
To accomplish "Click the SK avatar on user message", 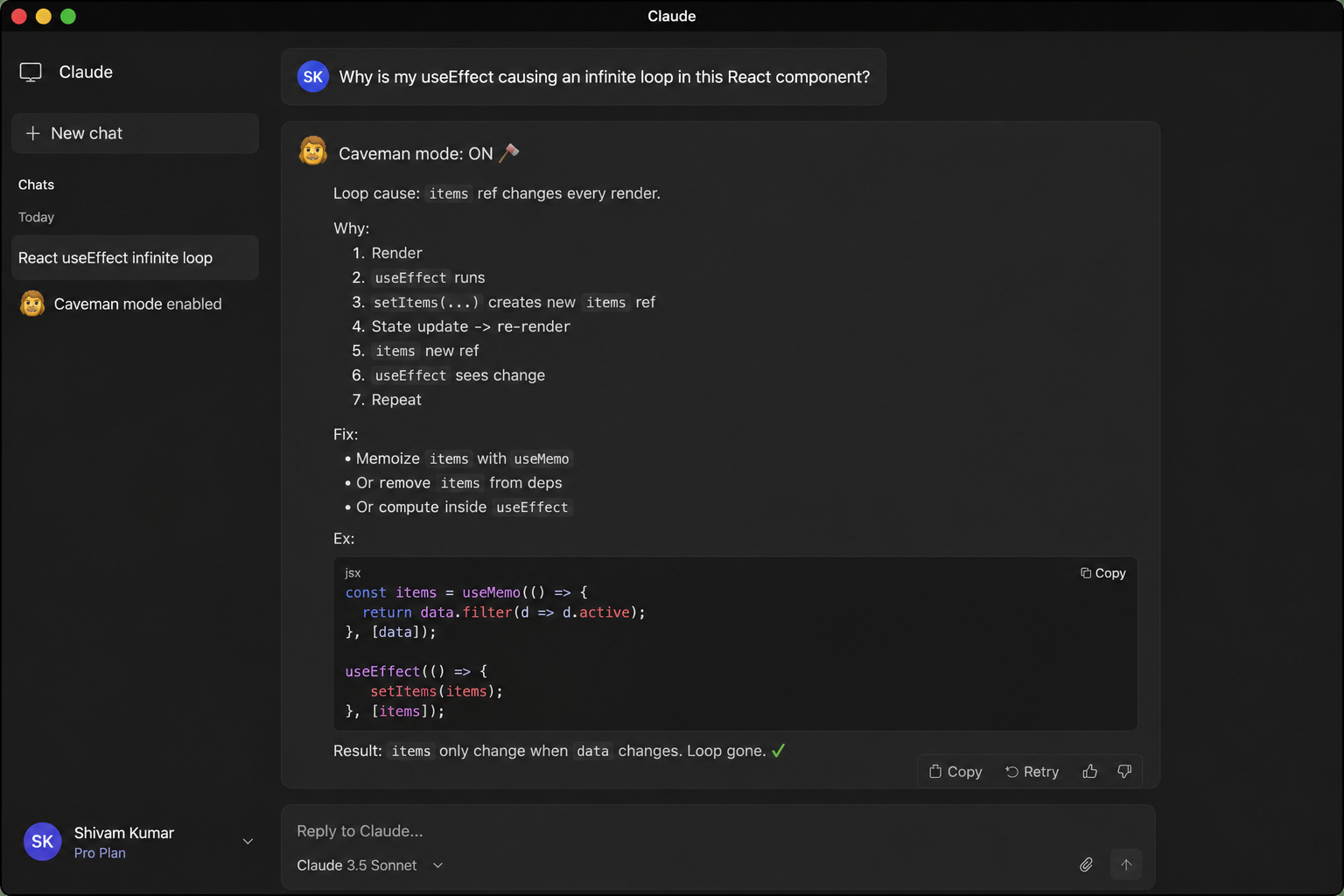I will point(313,77).
